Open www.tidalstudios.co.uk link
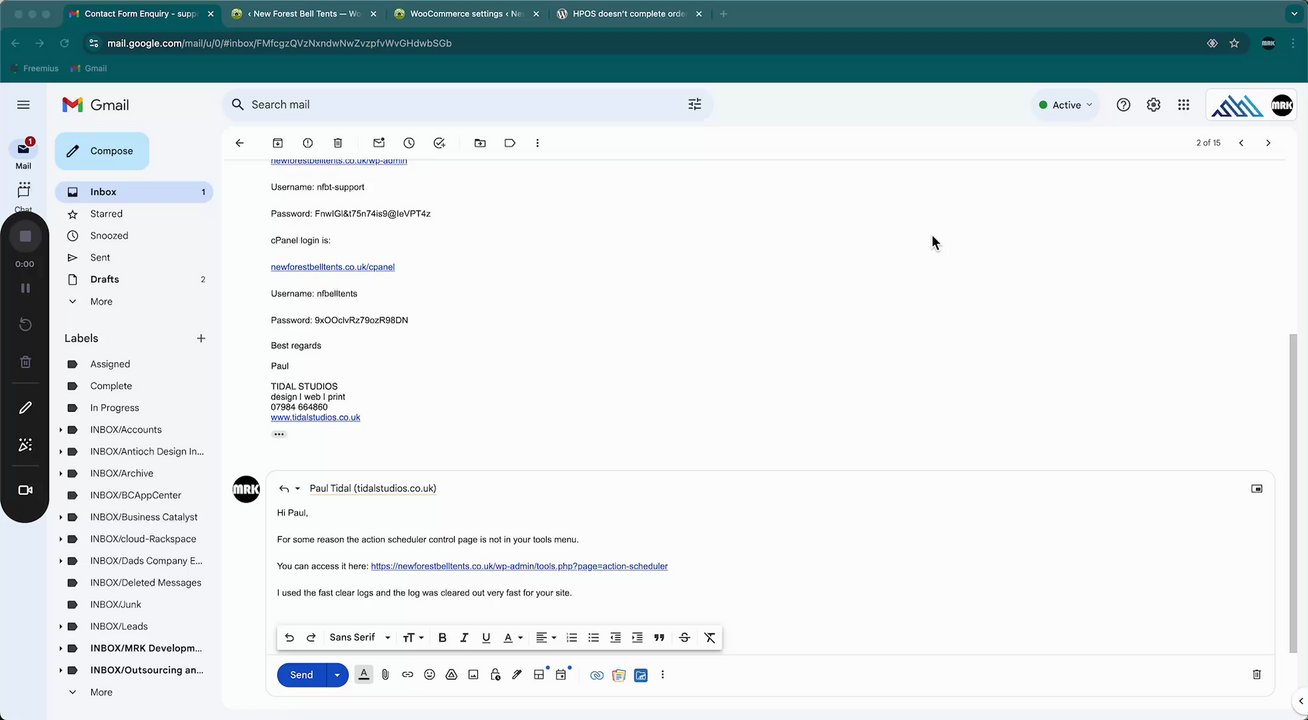Screen dimensions: 1308x720 (x=315, y=417)
